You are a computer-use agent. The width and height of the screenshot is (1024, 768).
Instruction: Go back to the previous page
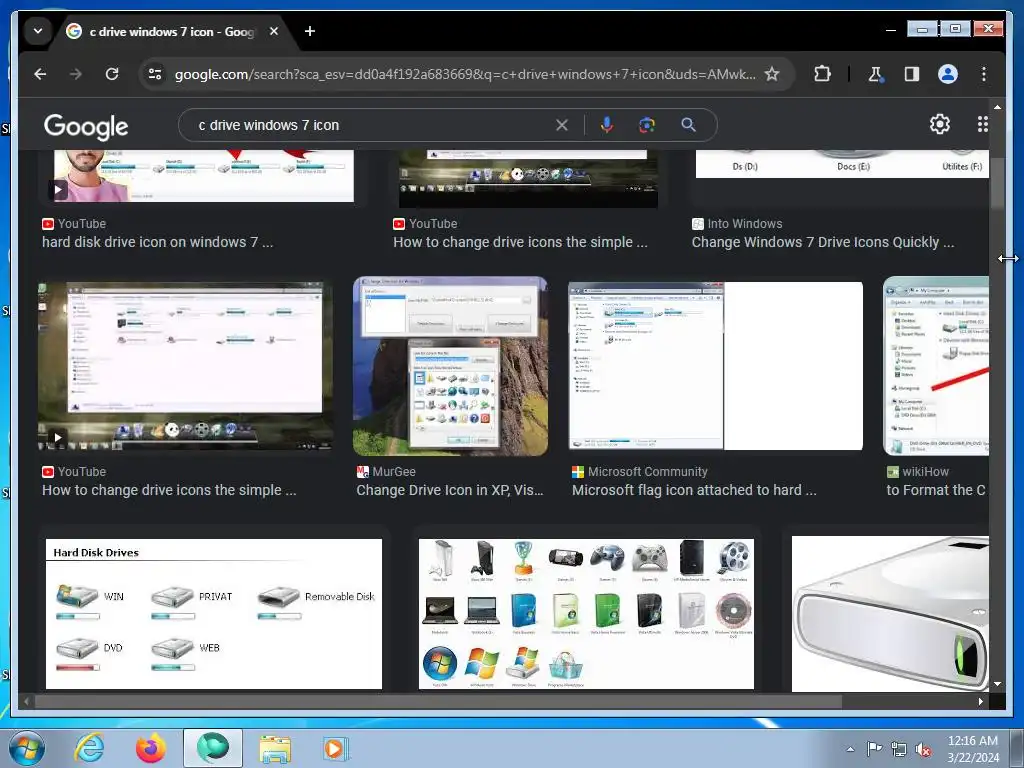[x=40, y=74]
